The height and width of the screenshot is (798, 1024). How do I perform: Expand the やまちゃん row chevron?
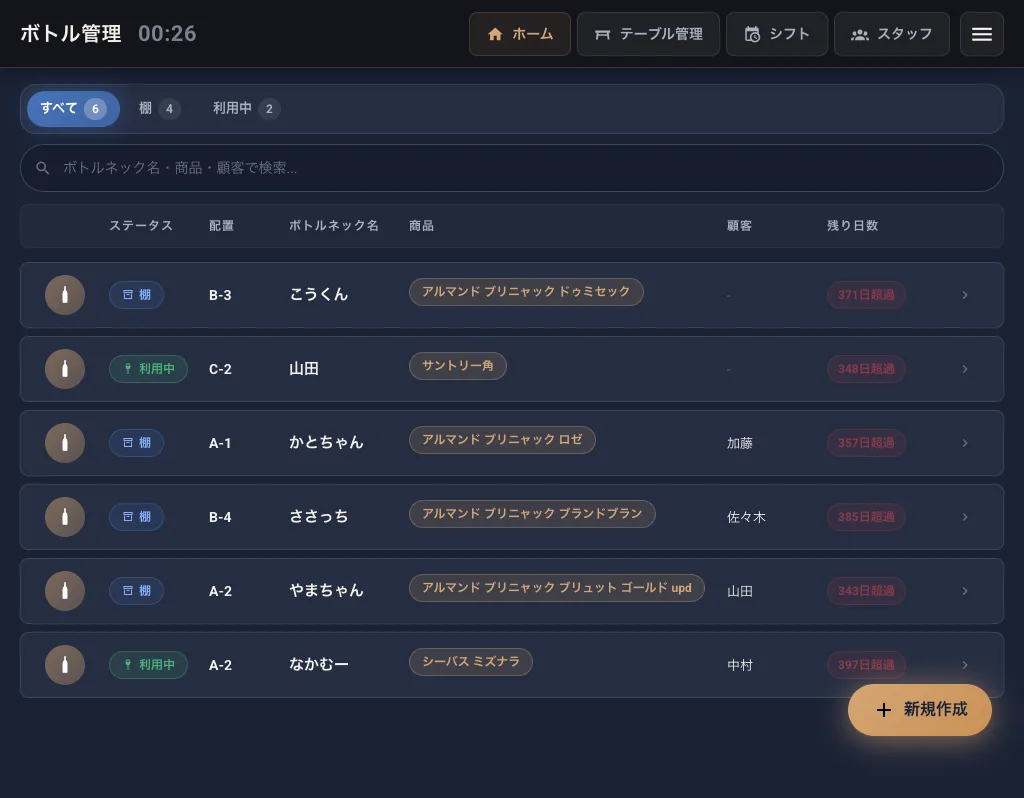click(965, 591)
